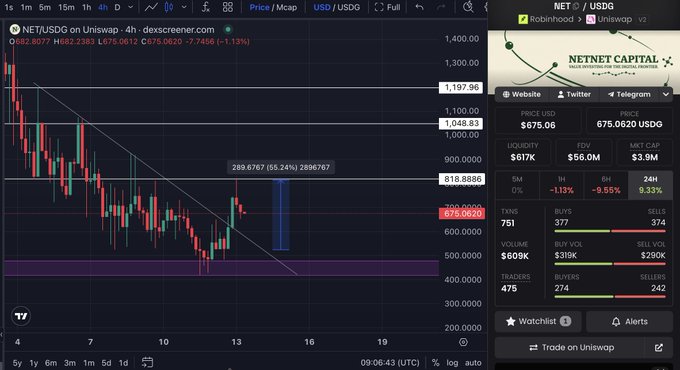This screenshot has width=680, height=370.
Task: Click the axis settings target icon
Action: point(463,342)
